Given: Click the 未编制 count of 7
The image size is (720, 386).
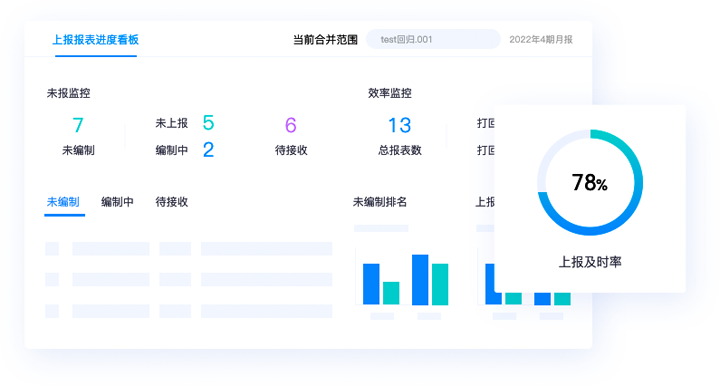Looking at the screenshot, I should pyautogui.click(x=78, y=125).
